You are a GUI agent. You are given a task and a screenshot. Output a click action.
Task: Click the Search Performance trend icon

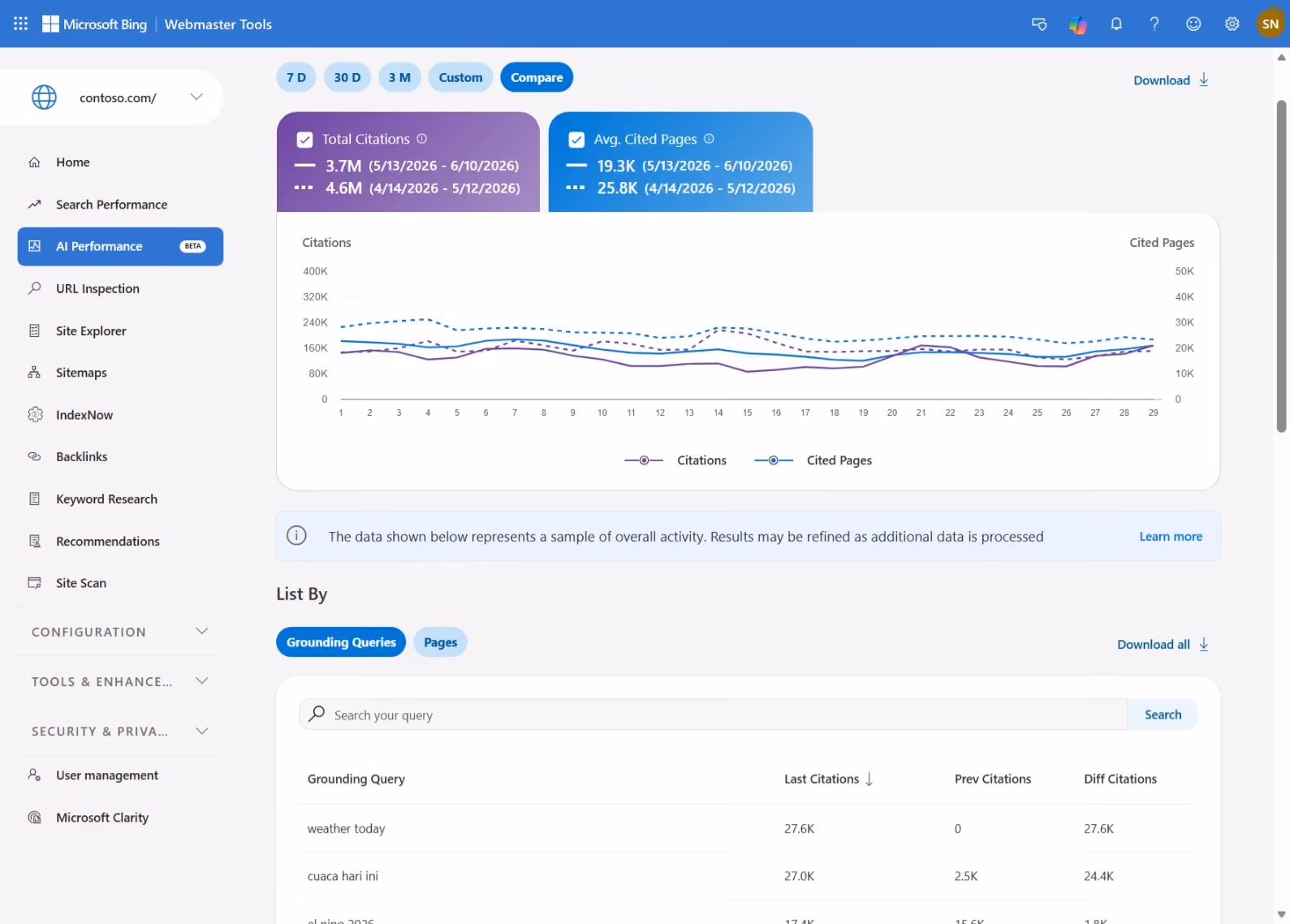point(34,205)
